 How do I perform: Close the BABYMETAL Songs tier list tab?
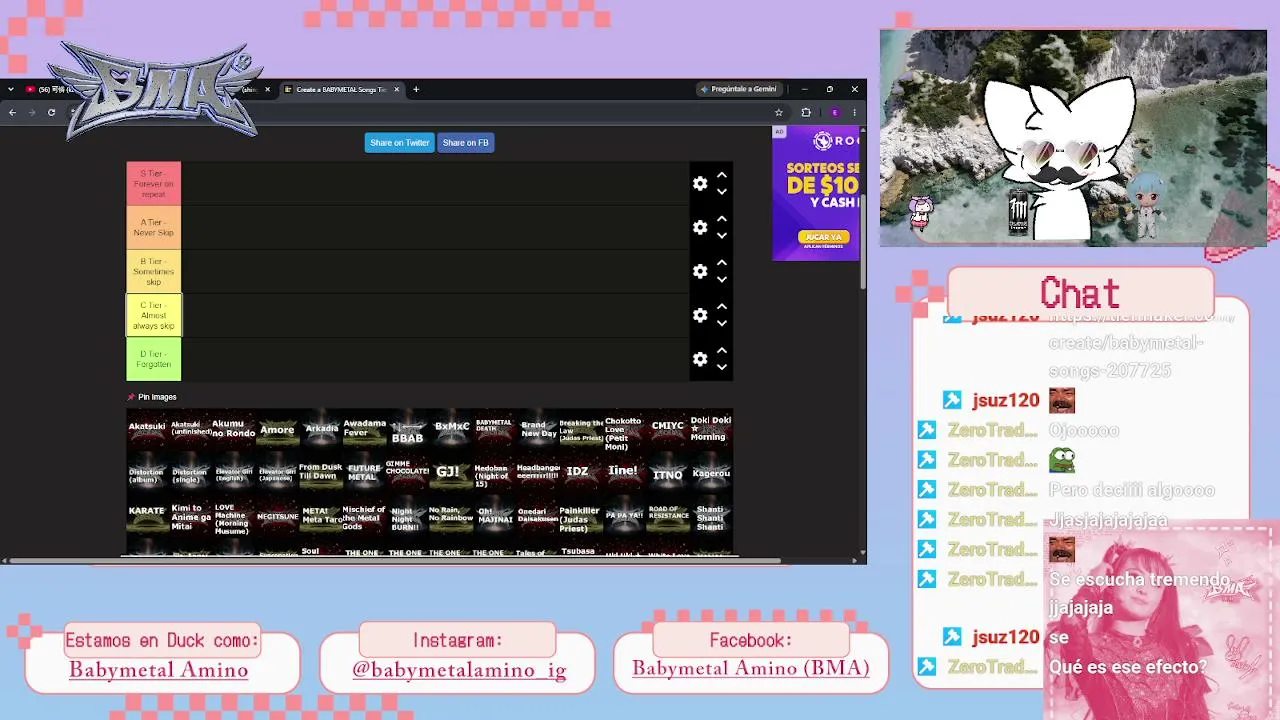pyautogui.click(x=397, y=89)
